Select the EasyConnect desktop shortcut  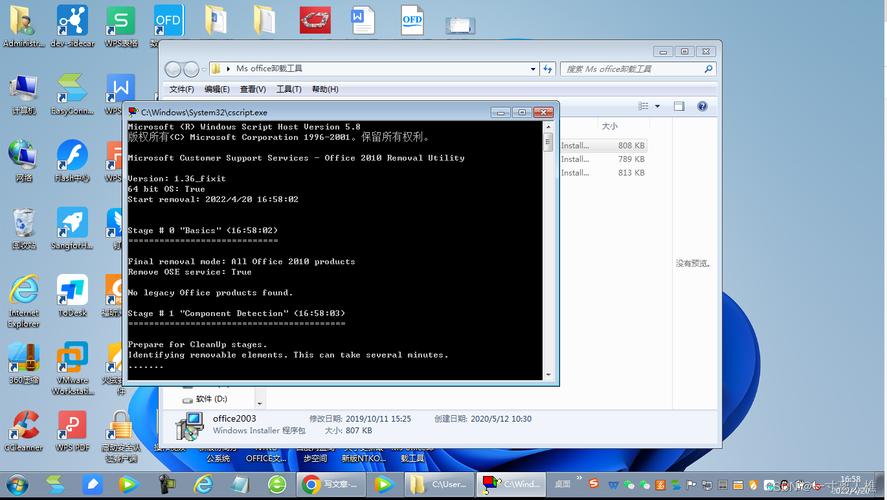tap(72, 94)
